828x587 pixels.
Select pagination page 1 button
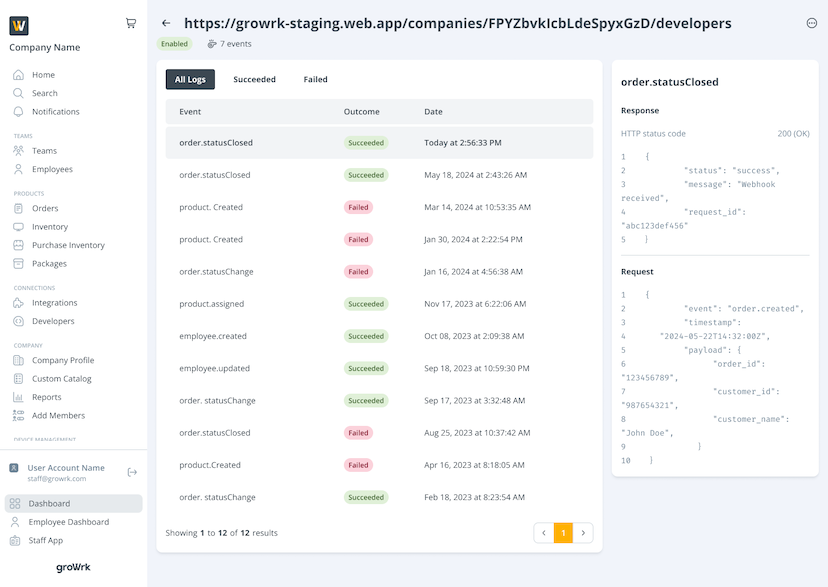point(563,533)
